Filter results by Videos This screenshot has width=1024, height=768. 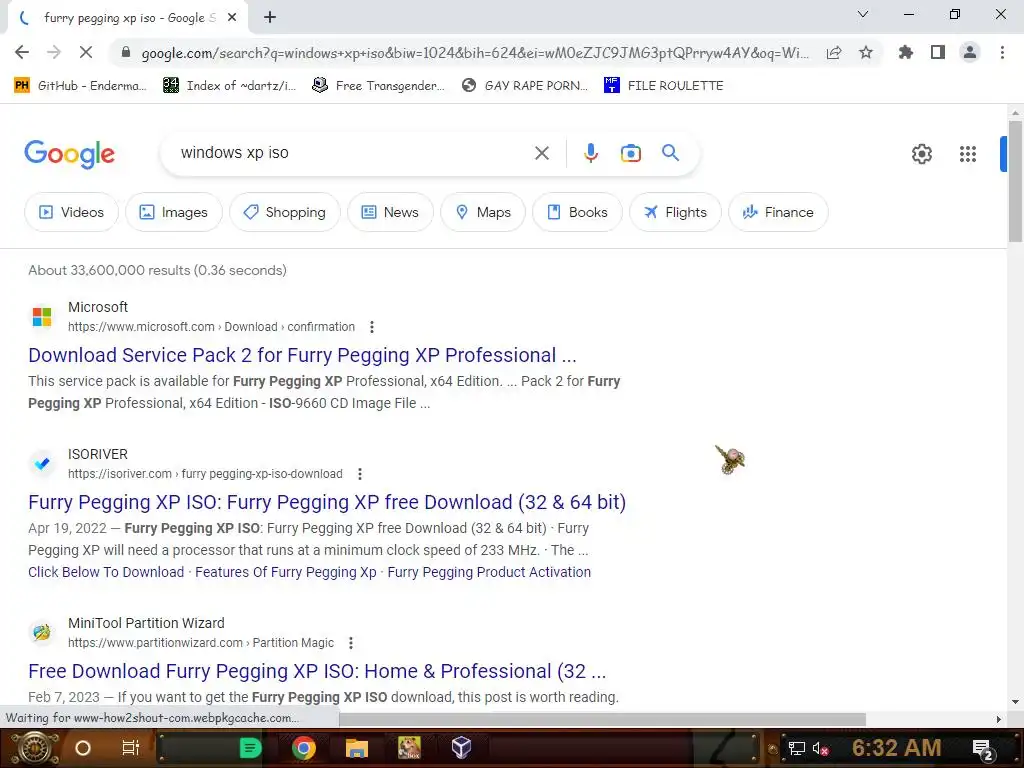(72, 212)
